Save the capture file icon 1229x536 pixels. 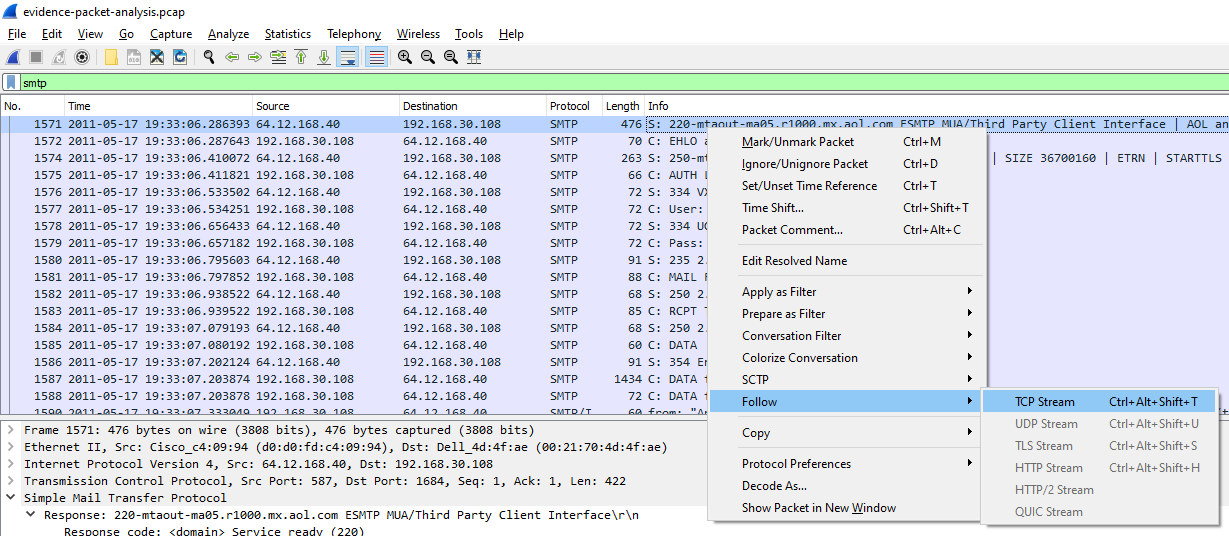[134, 57]
